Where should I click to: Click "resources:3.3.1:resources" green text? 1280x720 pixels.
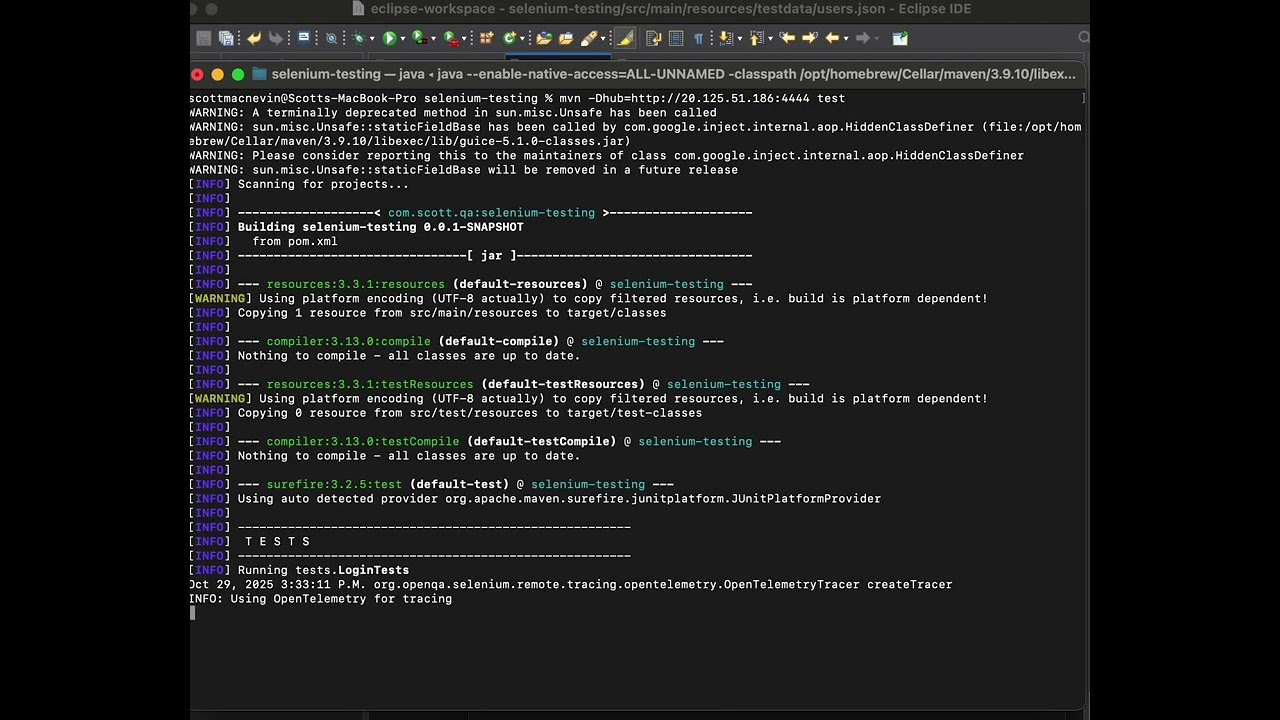[x=356, y=284]
